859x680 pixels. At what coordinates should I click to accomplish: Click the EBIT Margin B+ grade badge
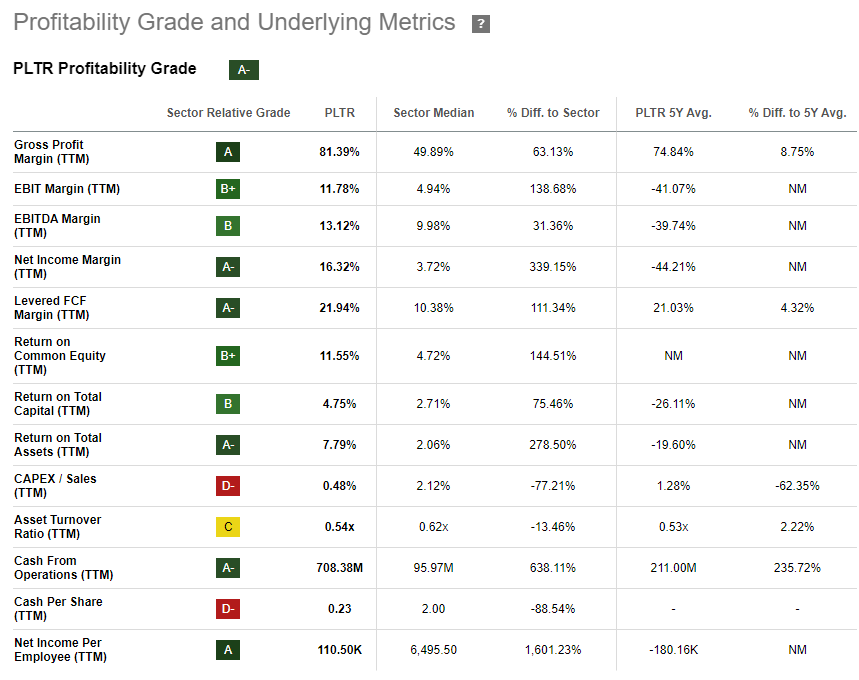228,189
